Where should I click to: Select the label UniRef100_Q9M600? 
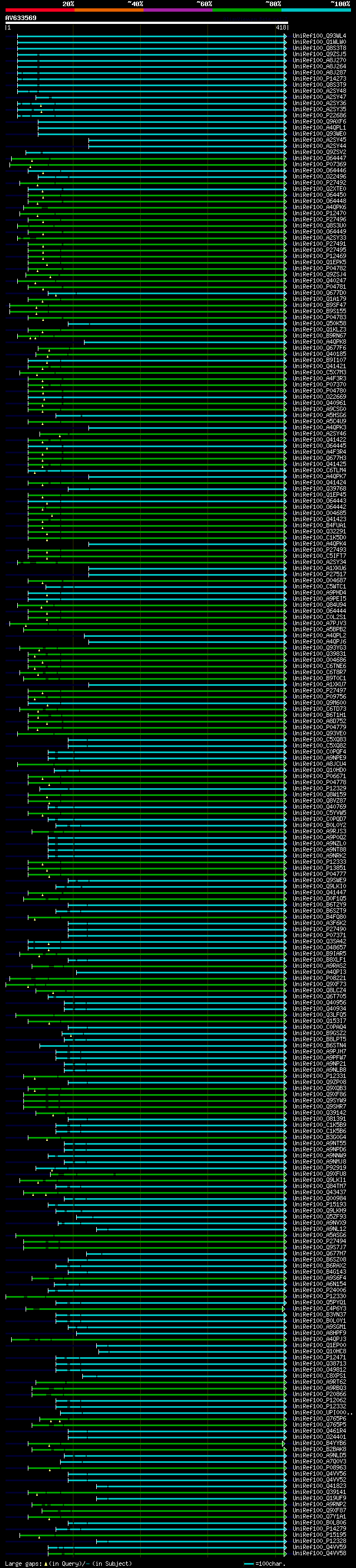[319, 703]
